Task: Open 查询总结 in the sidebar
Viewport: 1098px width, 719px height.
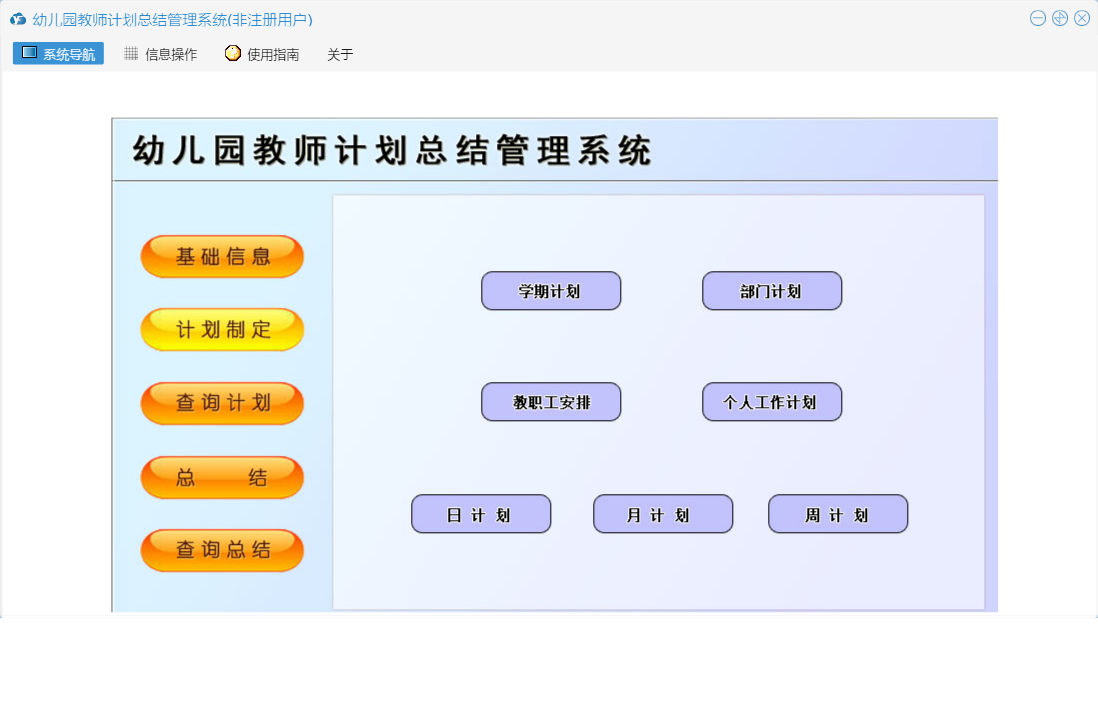Action: click(x=222, y=550)
